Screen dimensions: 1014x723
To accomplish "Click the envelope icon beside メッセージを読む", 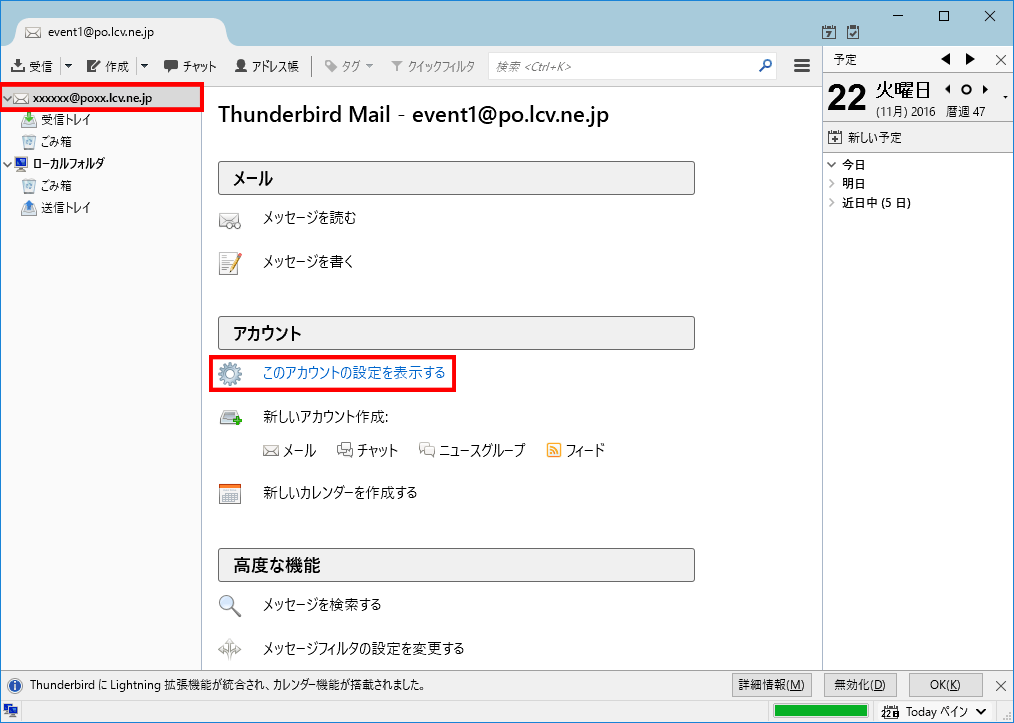I will pyautogui.click(x=230, y=221).
